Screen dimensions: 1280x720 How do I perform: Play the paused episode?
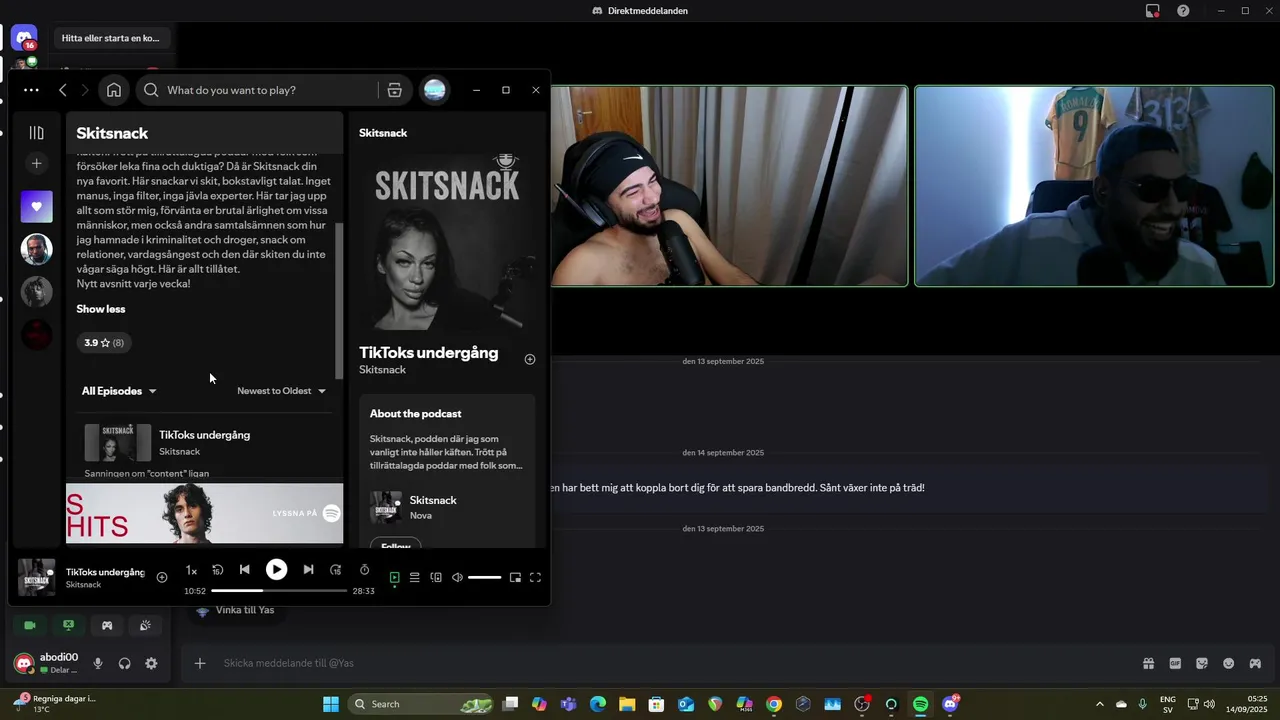point(276,570)
